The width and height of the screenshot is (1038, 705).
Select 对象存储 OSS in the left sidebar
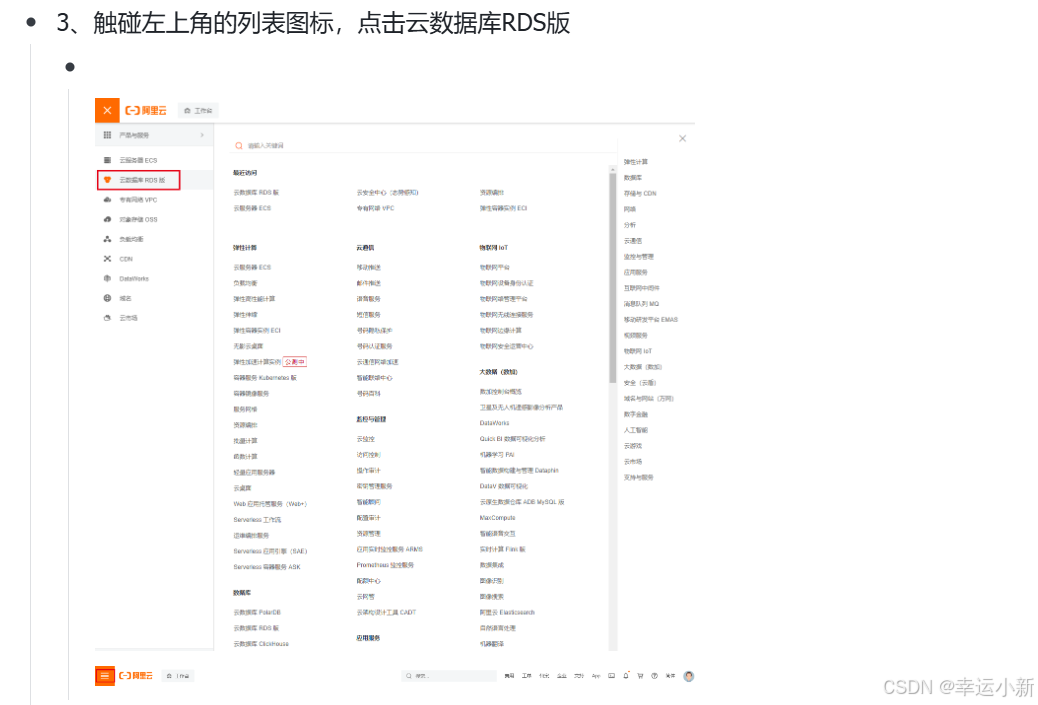(x=138, y=220)
